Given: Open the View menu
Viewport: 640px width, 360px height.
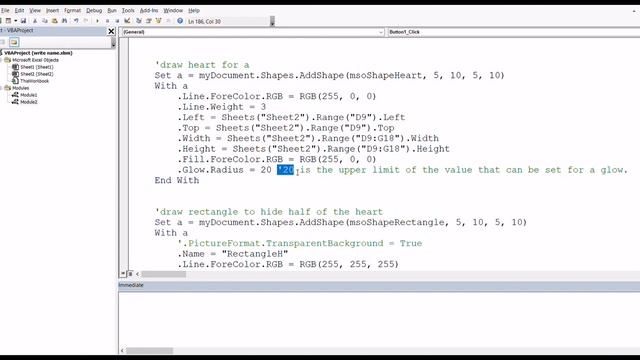Looking at the screenshot, I should [x=35, y=11].
